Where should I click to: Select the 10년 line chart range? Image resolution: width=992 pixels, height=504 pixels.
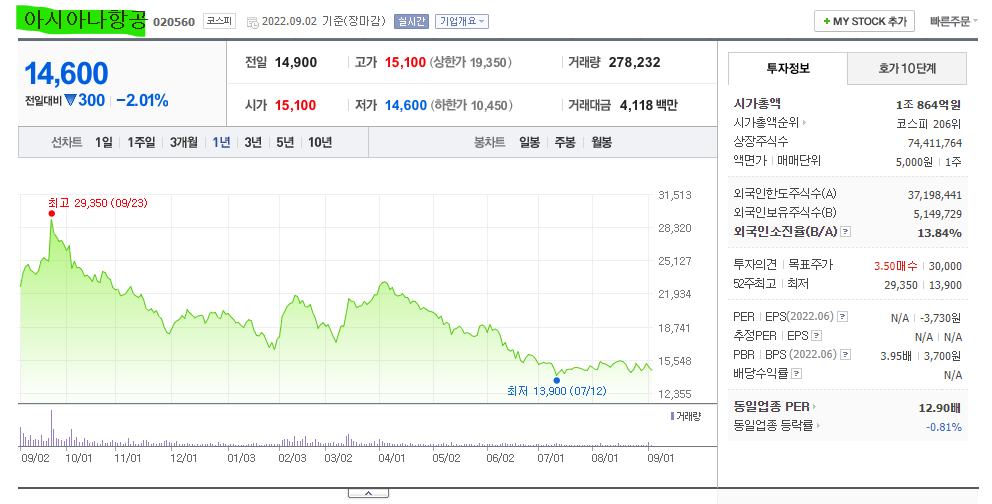click(320, 142)
